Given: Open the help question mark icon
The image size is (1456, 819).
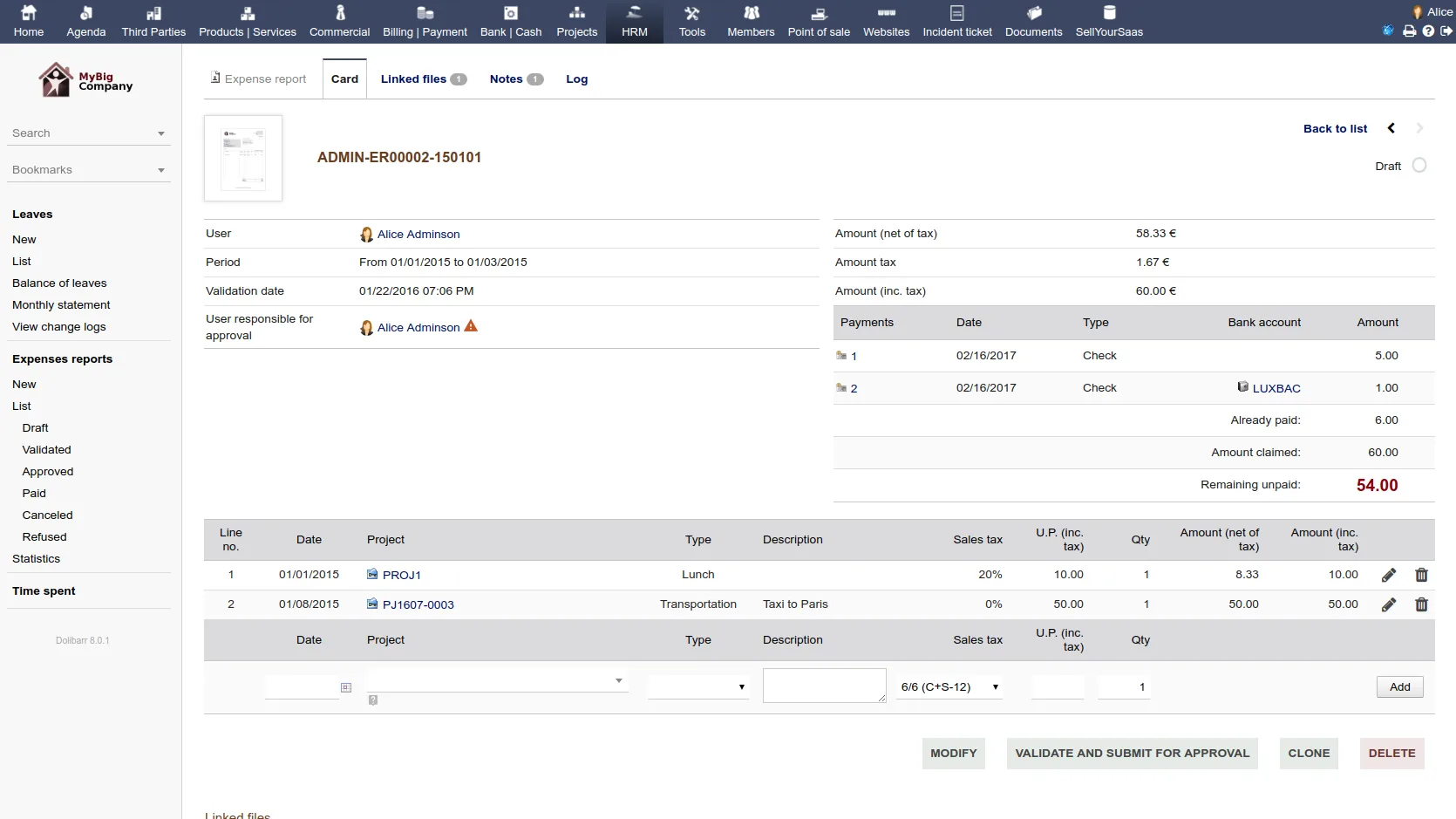Looking at the screenshot, I should [x=1428, y=31].
